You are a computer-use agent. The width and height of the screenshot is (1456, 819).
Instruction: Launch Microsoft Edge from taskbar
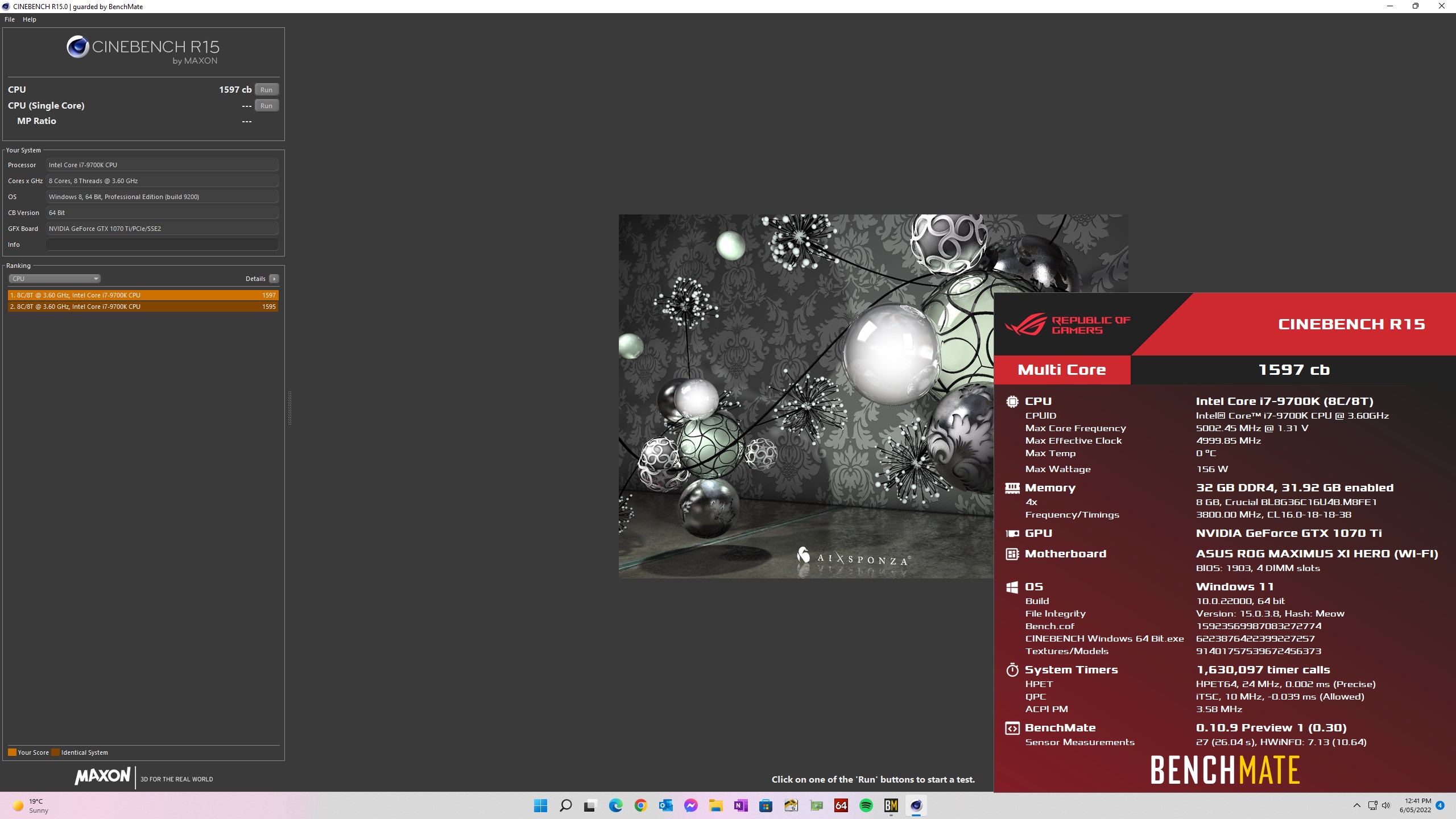point(615,805)
